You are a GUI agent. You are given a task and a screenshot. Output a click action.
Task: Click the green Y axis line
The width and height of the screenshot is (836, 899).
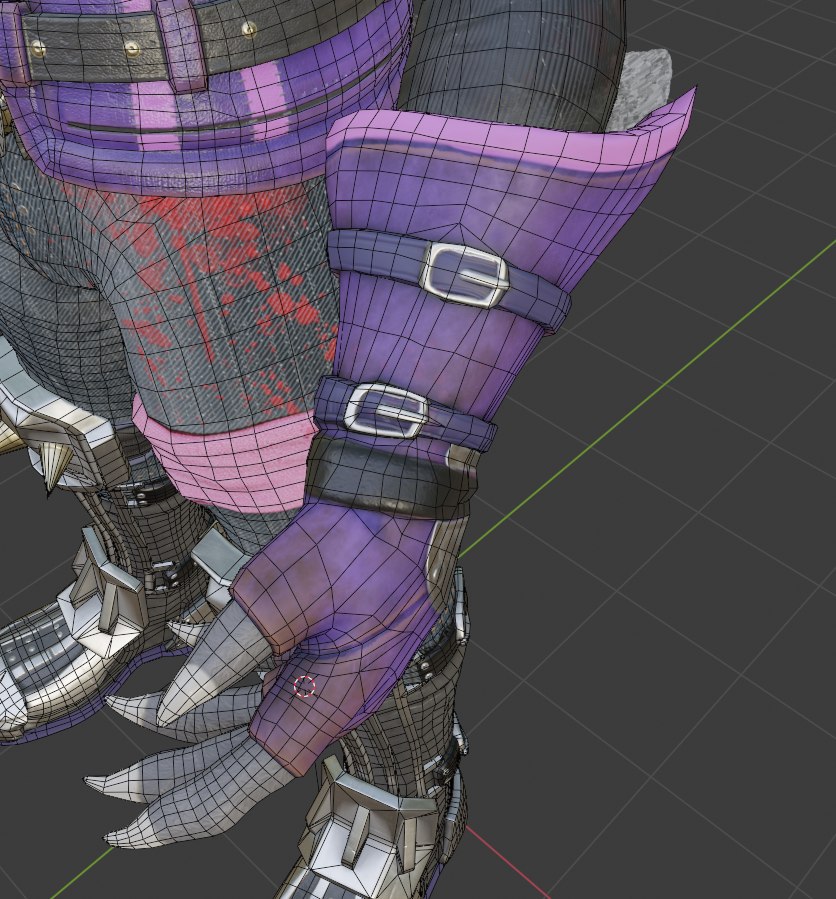tap(648, 400)
